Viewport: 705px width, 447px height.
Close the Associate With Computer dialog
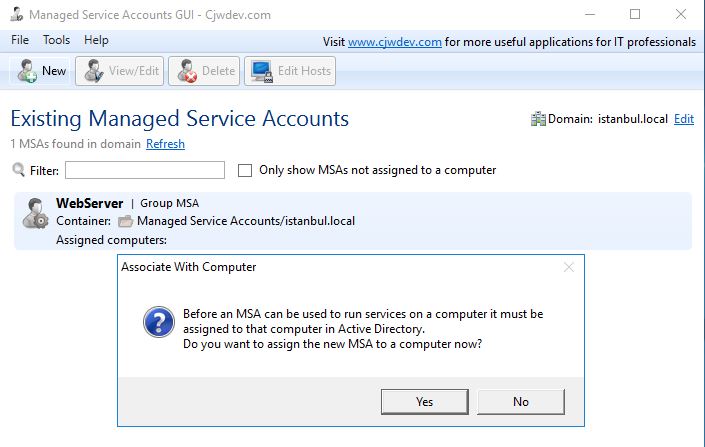(x=569, y=267)
